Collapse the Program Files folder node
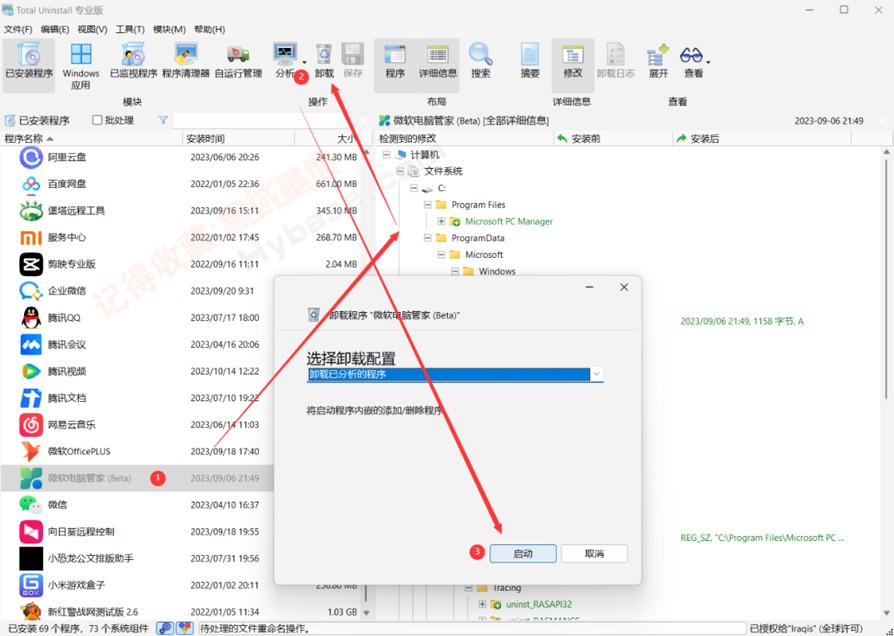This screenshot has height=636, width=894. point(428,205)
